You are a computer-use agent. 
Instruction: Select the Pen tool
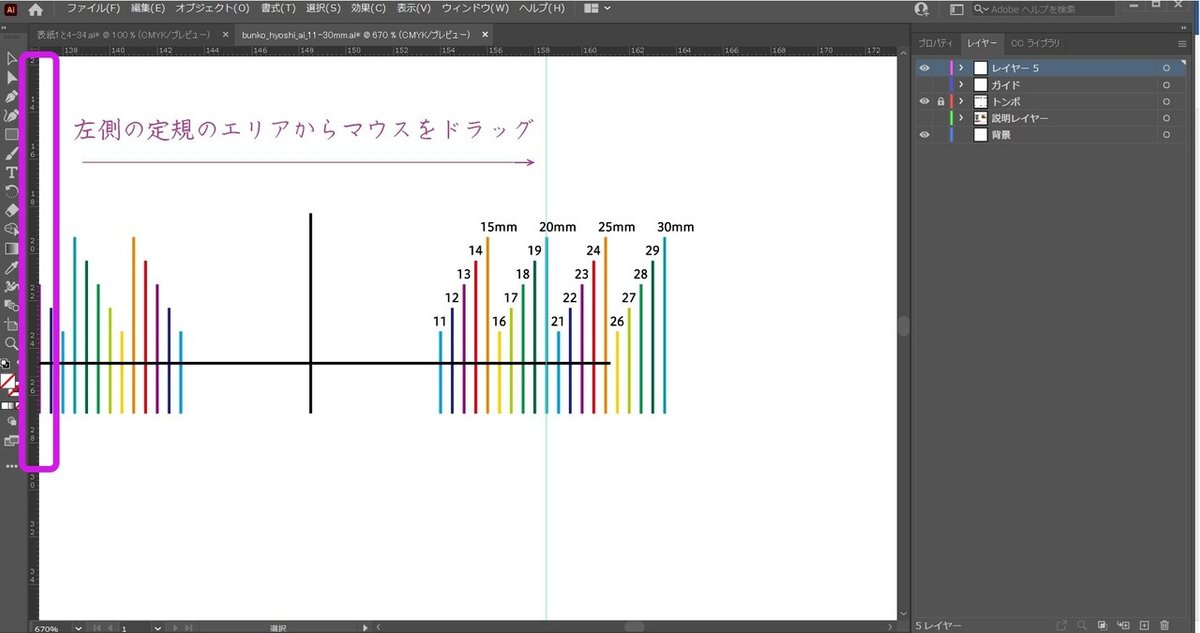coord(10,98)
